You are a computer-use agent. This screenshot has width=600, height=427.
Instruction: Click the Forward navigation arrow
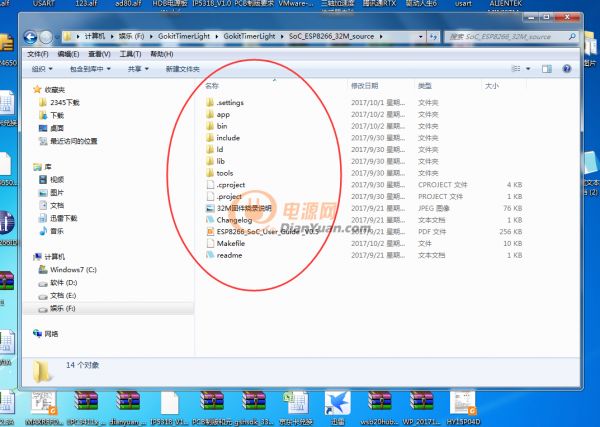pyautogui.click(x=46, y=37)
